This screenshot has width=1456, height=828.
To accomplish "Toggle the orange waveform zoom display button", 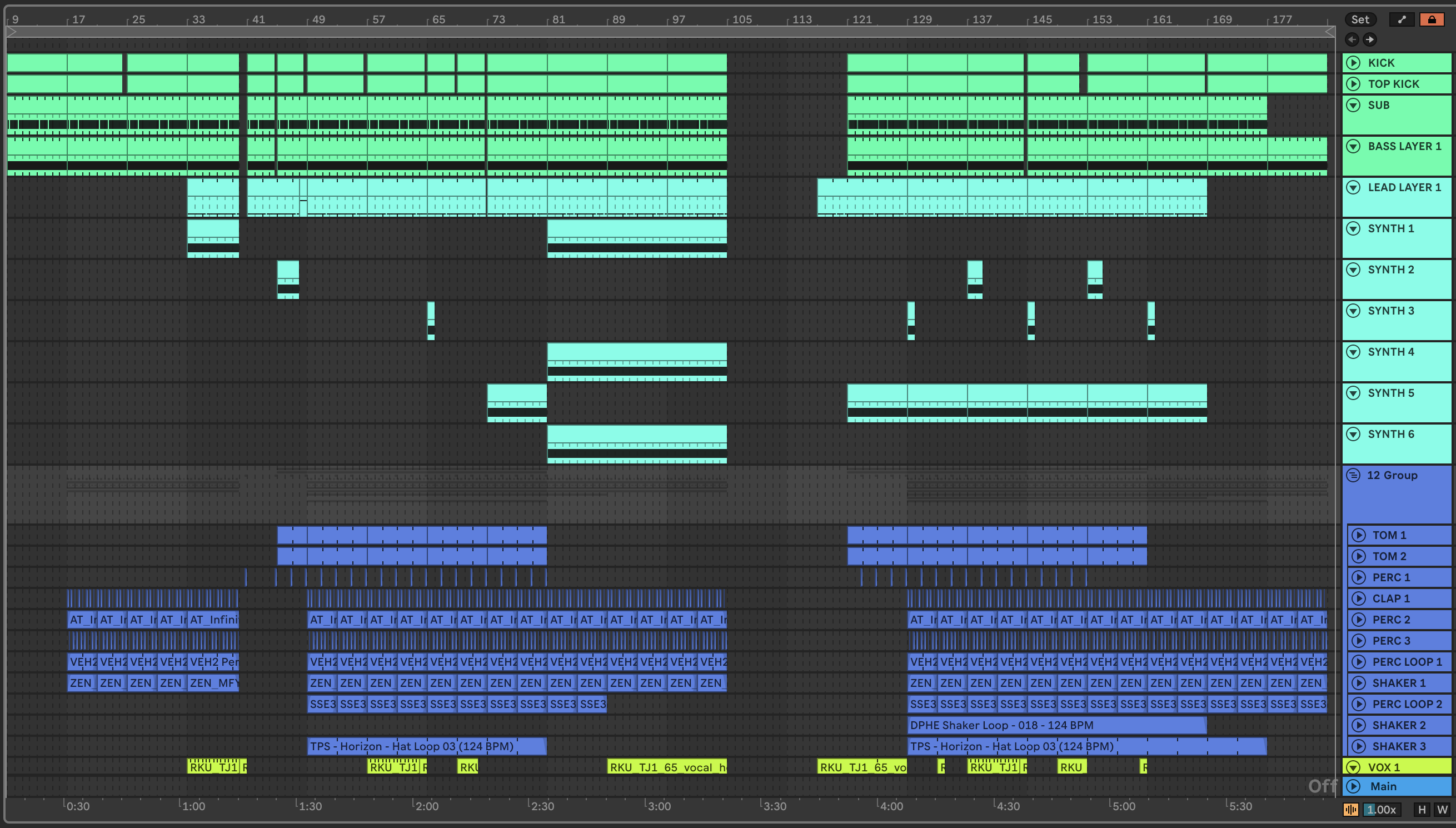I will tap(1351, 809).
